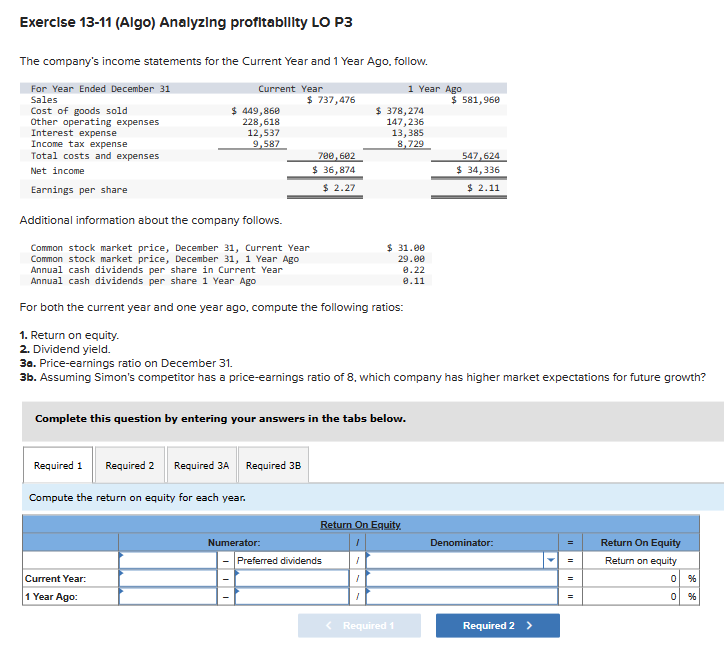
Task: Click dividends per share value '0.22'
Action: click(x=414, y=270)
